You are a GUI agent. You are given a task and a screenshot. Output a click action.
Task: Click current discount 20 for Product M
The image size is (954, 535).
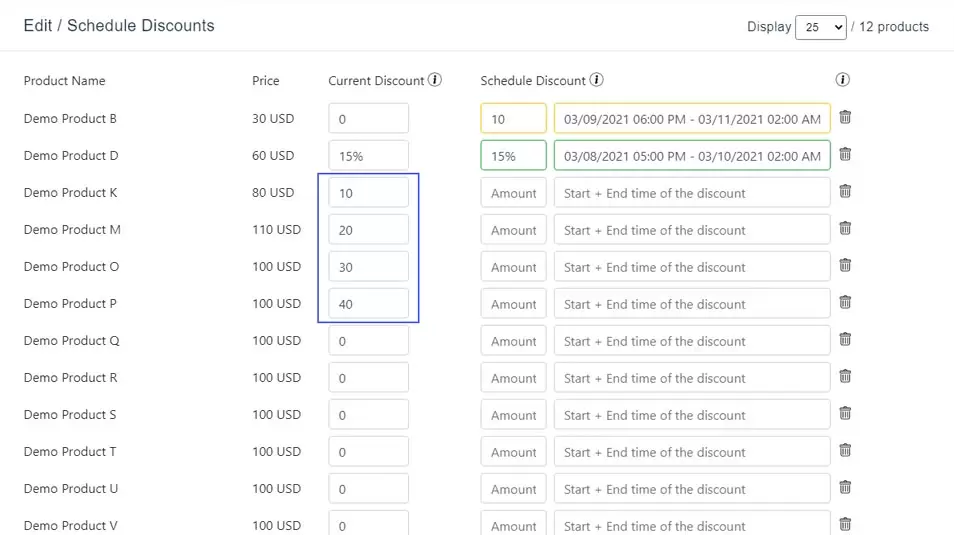(x=369, y=230)
